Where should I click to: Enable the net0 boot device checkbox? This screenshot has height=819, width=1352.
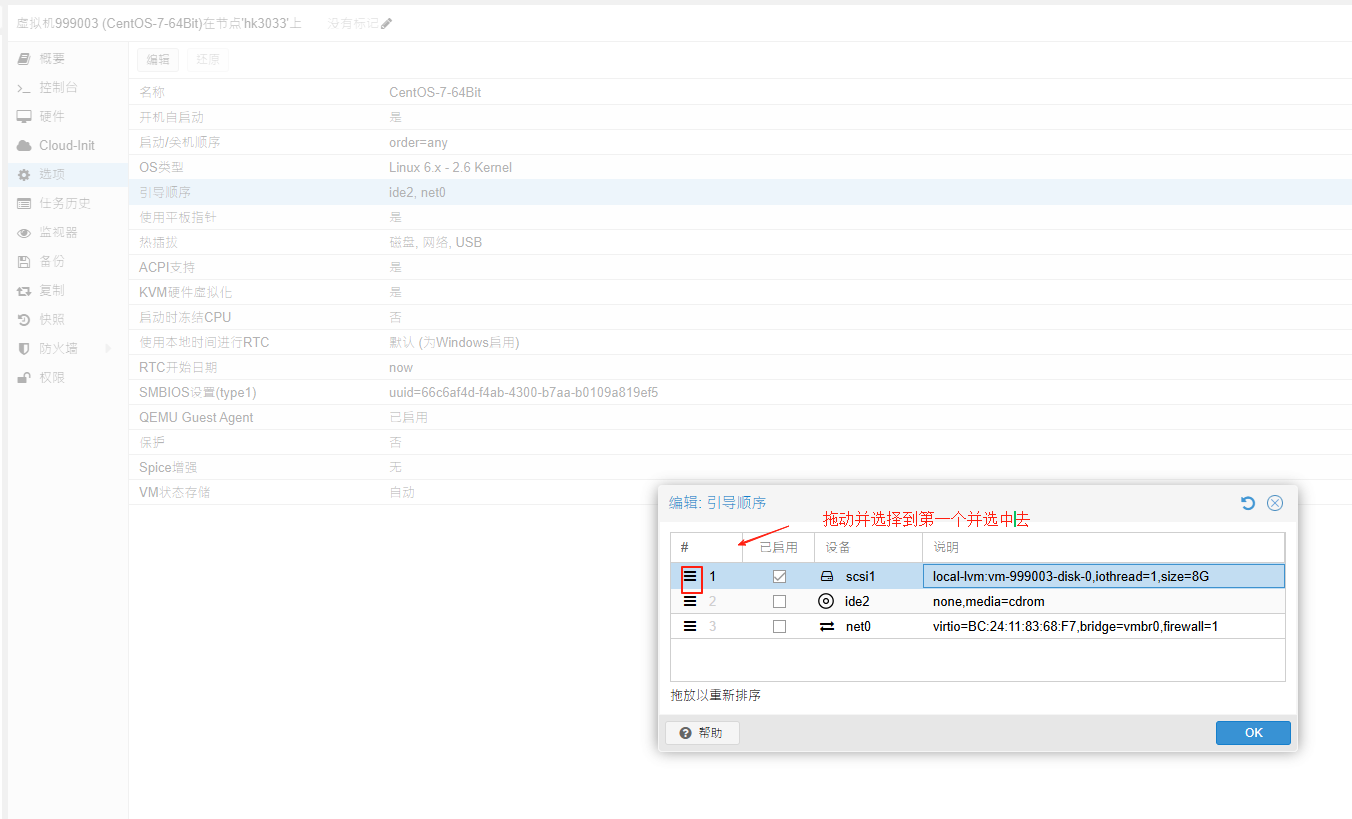pyautogui.click(x=779, y=626)
